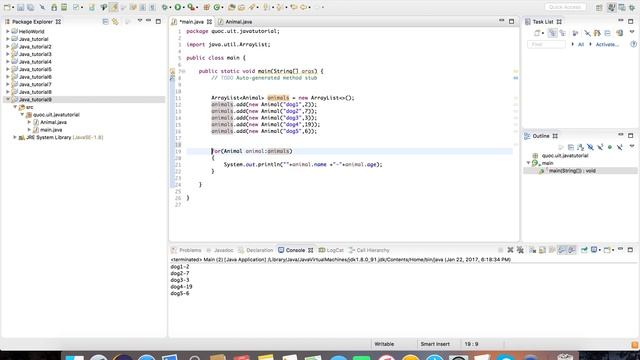Click the New wizard toolbar icon
Screen dimensions: 640x360
point(7,7)
